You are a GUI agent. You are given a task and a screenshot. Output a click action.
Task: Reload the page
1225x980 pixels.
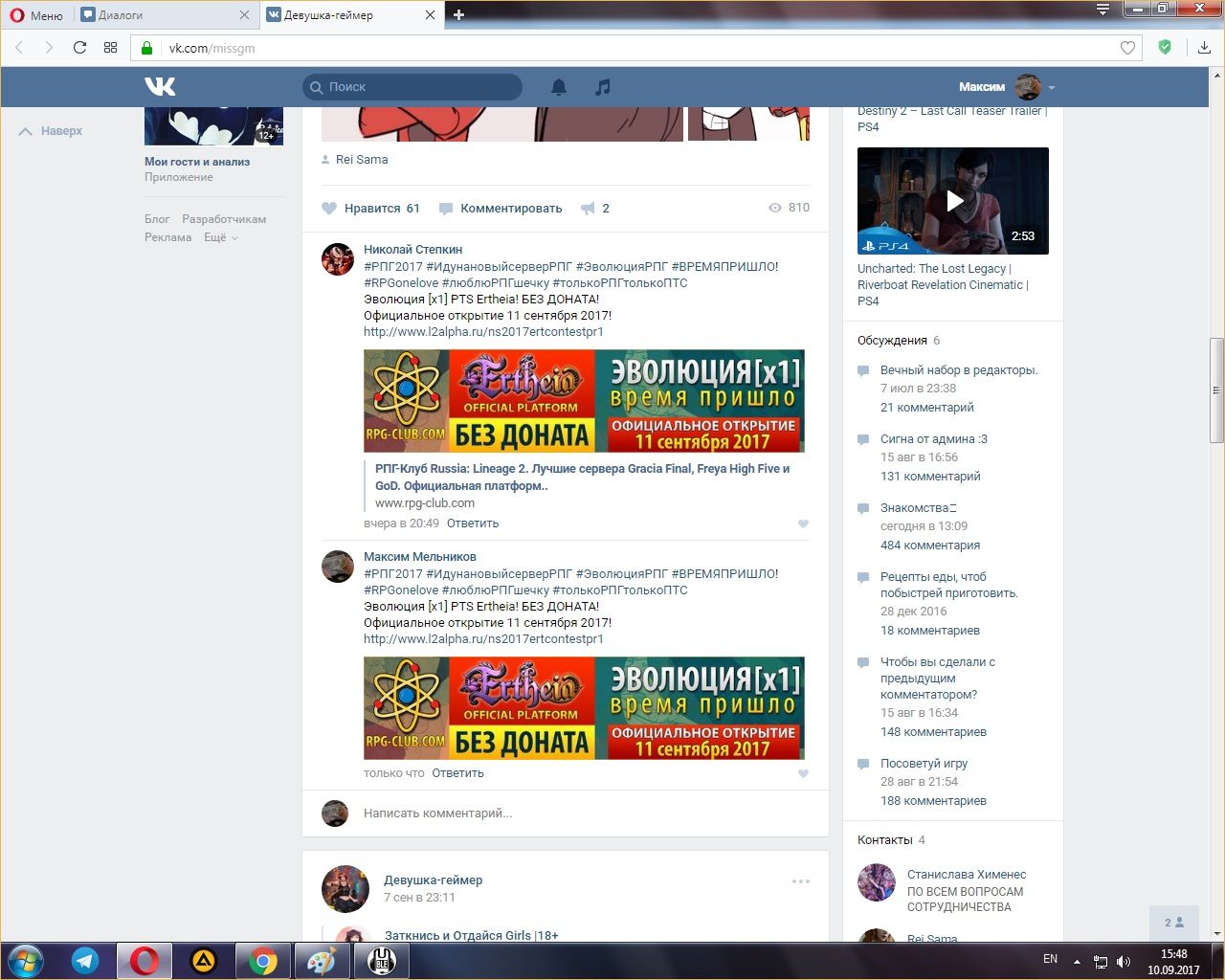(79, 48)
